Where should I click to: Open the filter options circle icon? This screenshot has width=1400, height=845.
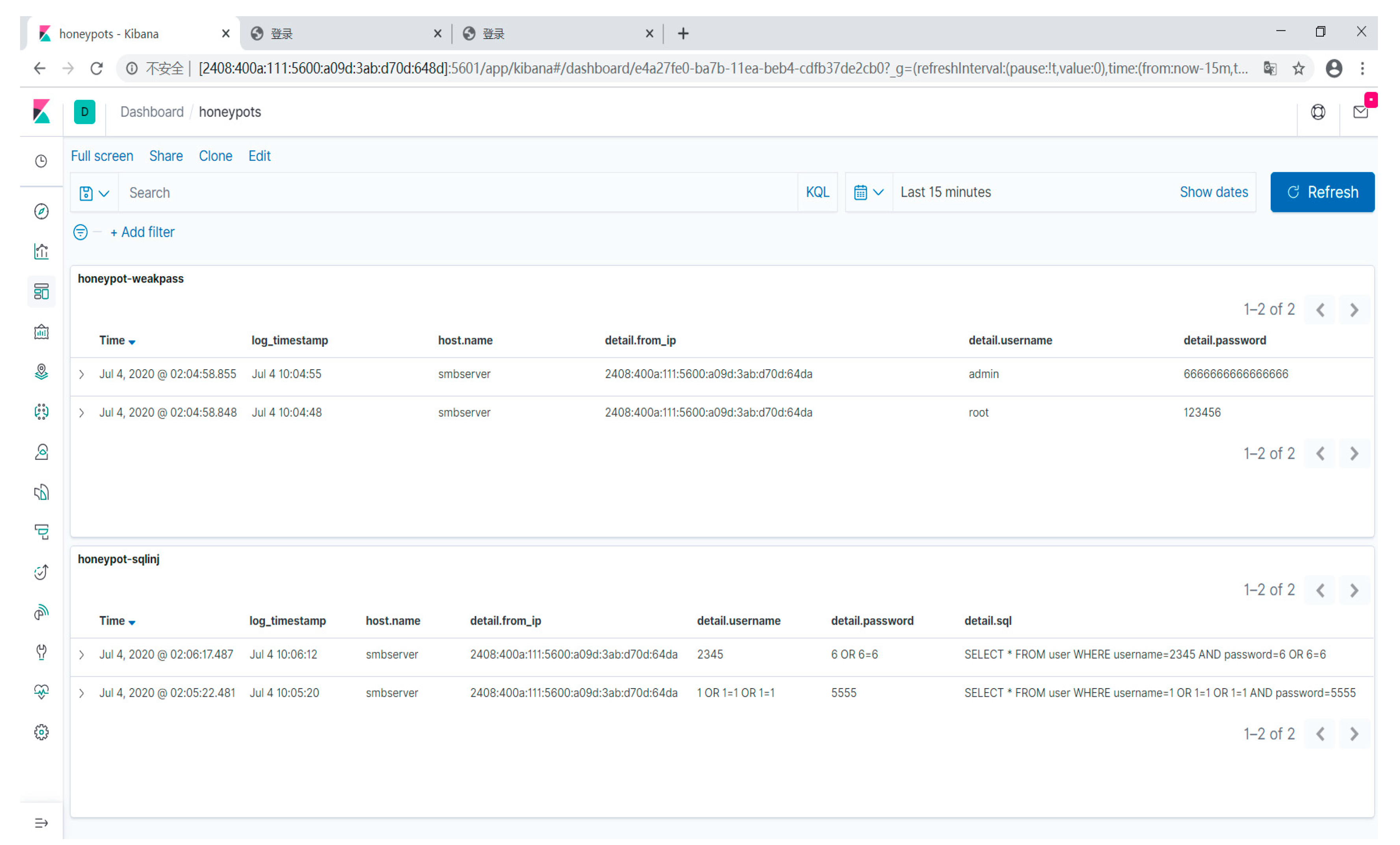pyautogui.click(x=80, y=232)
